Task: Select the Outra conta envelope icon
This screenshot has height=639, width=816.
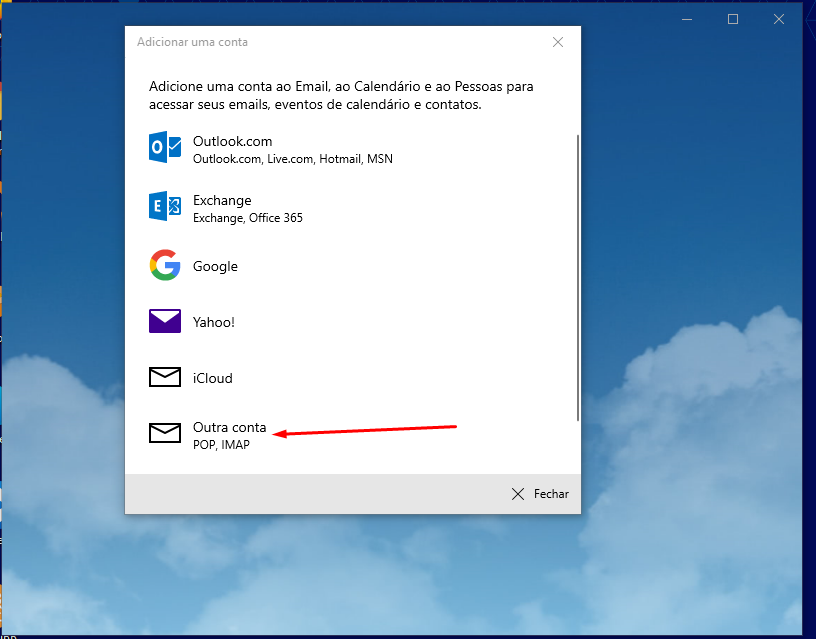Action: click(165, 432)
